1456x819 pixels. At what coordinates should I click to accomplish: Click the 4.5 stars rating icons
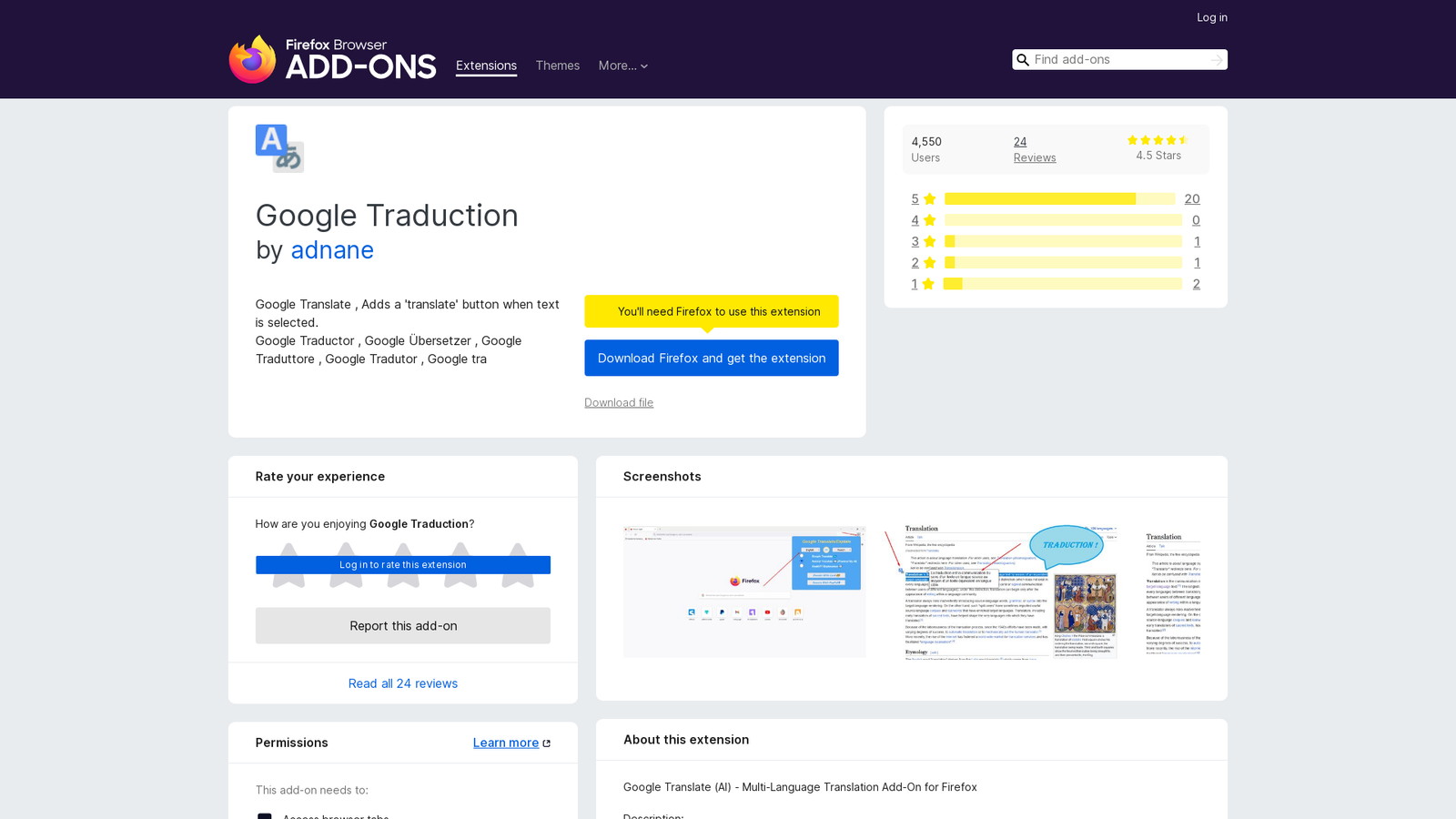point(1158,140)
